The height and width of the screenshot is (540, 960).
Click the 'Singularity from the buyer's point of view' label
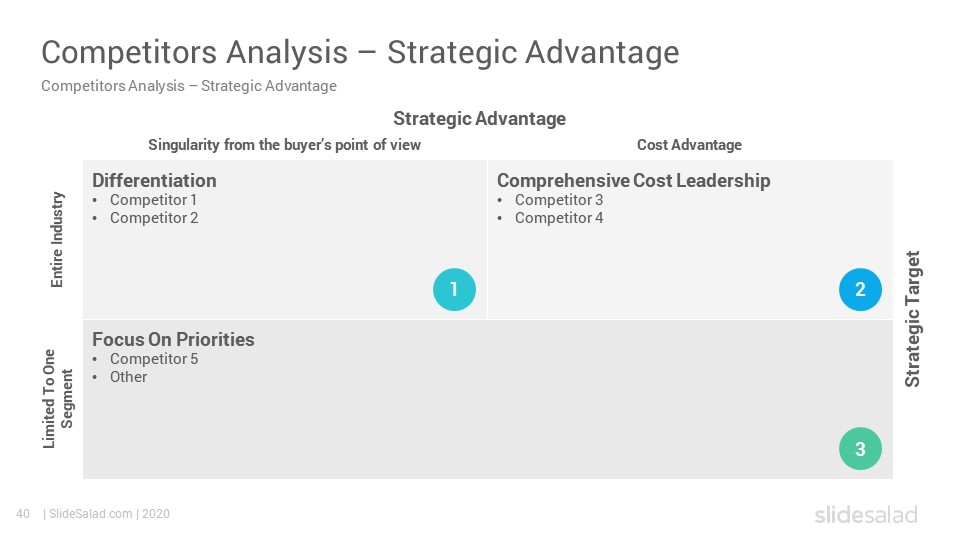[285, 145]
